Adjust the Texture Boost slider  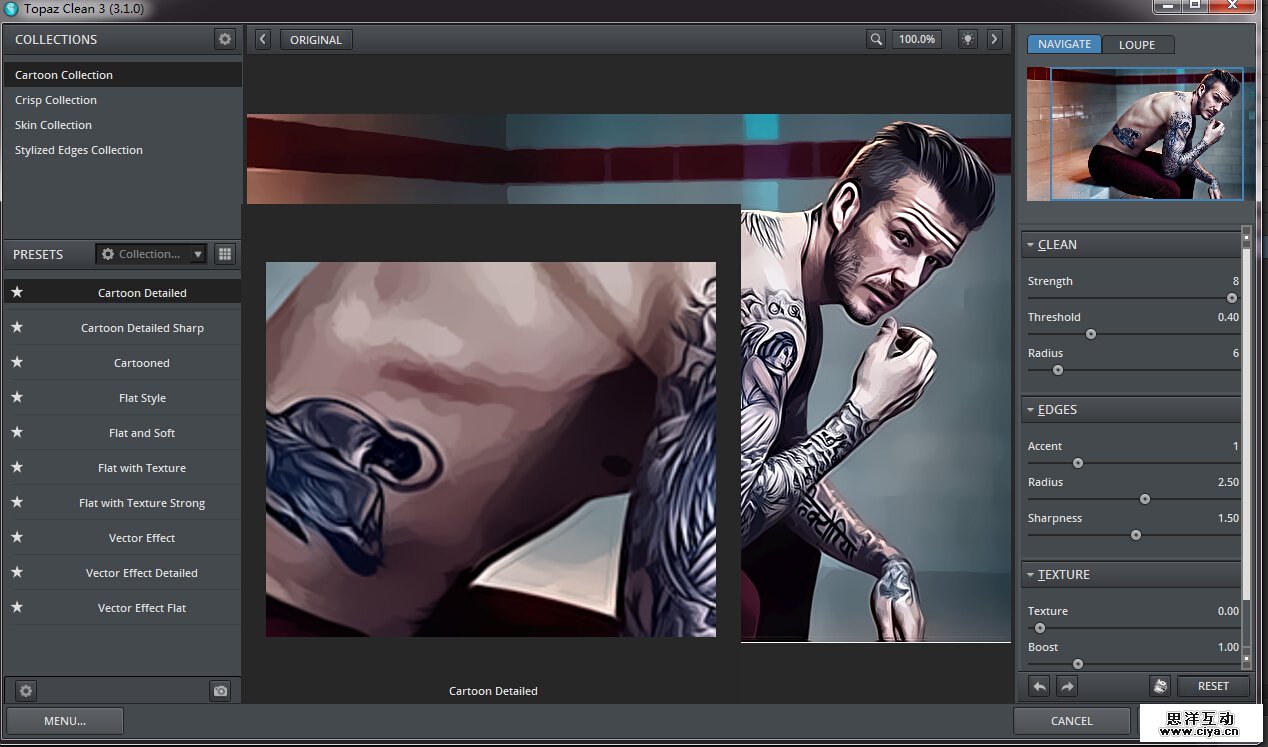pyautogui.click(x=1078, y=664)
